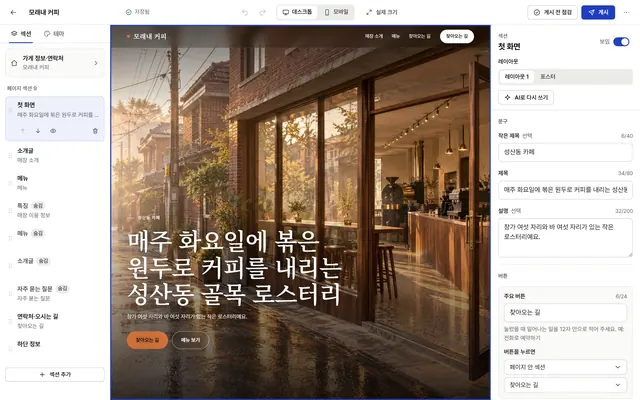Open the three-dot more options menu

627,12
